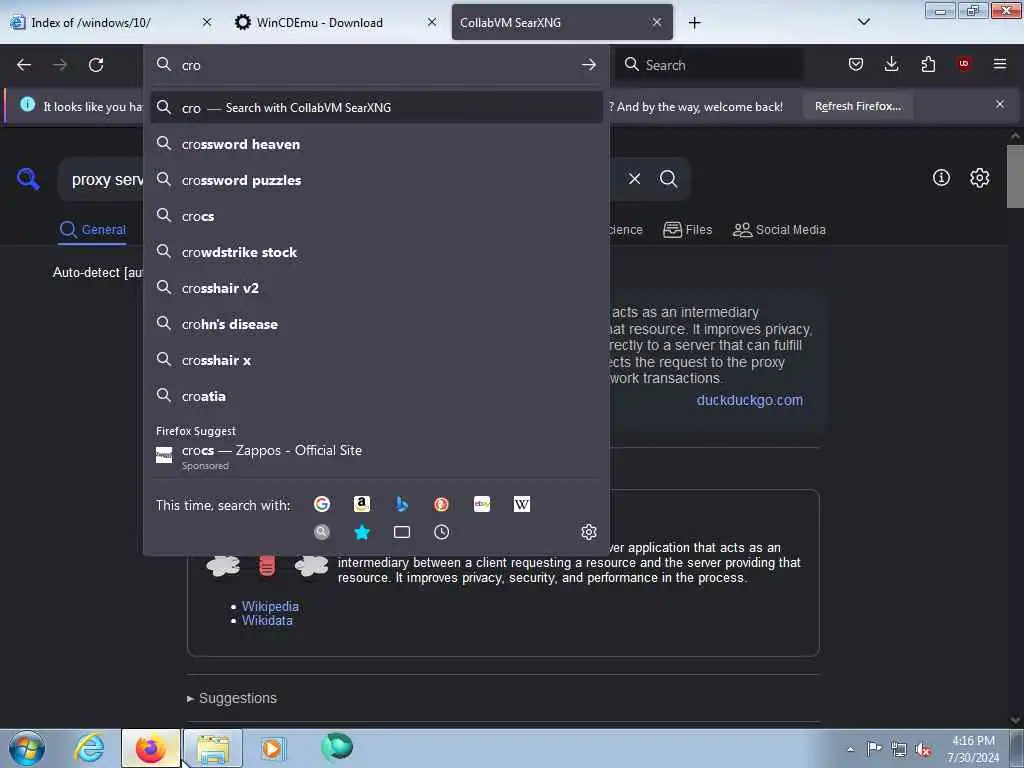Open a new tab with plus button

pos(694,23)
